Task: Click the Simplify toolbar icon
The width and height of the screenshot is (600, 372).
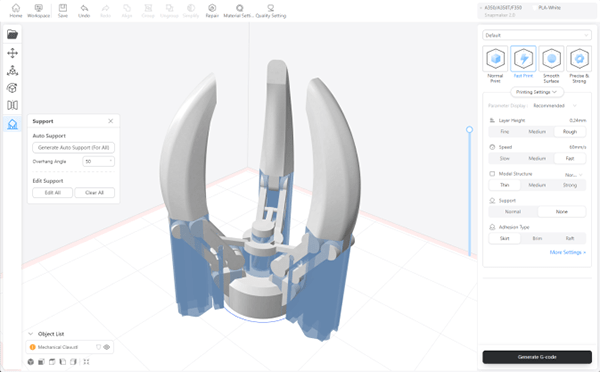Action: [x=191, y=11]
